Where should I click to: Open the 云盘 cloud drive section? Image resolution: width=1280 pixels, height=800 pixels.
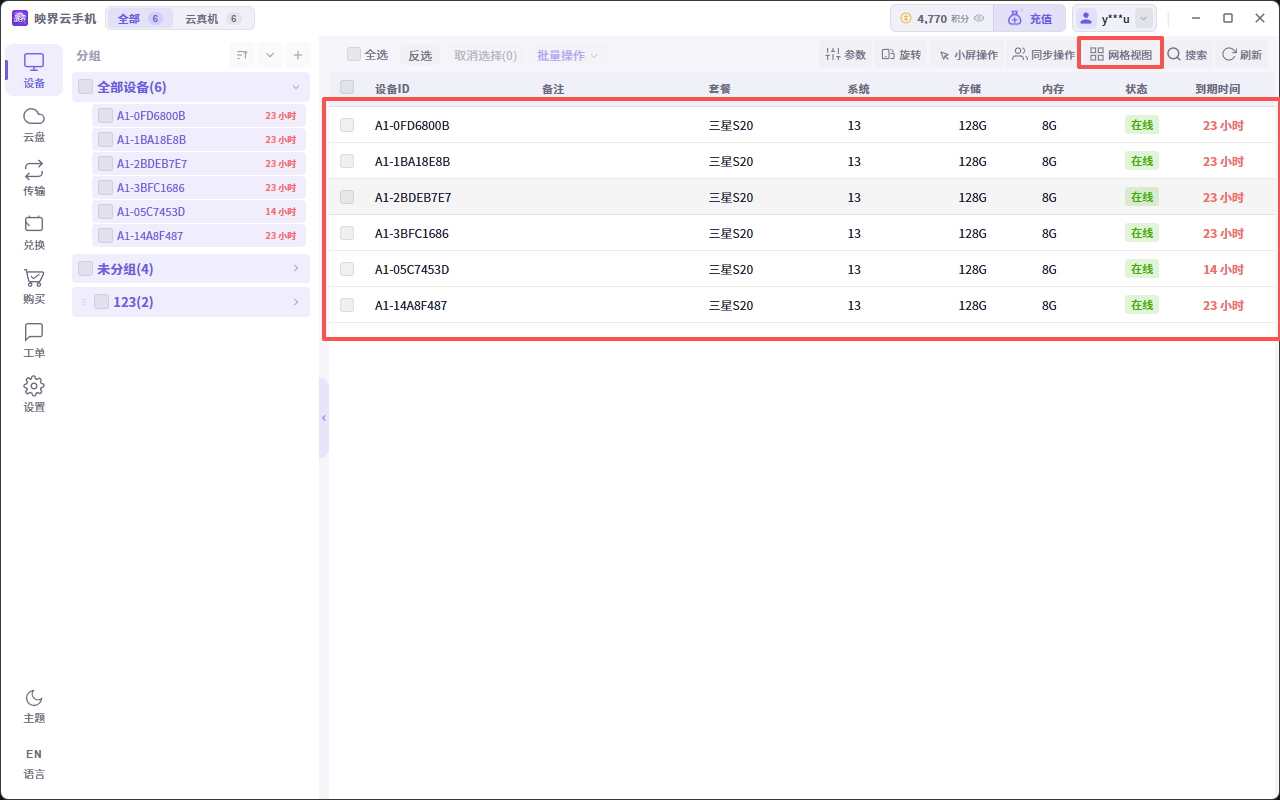34,125
